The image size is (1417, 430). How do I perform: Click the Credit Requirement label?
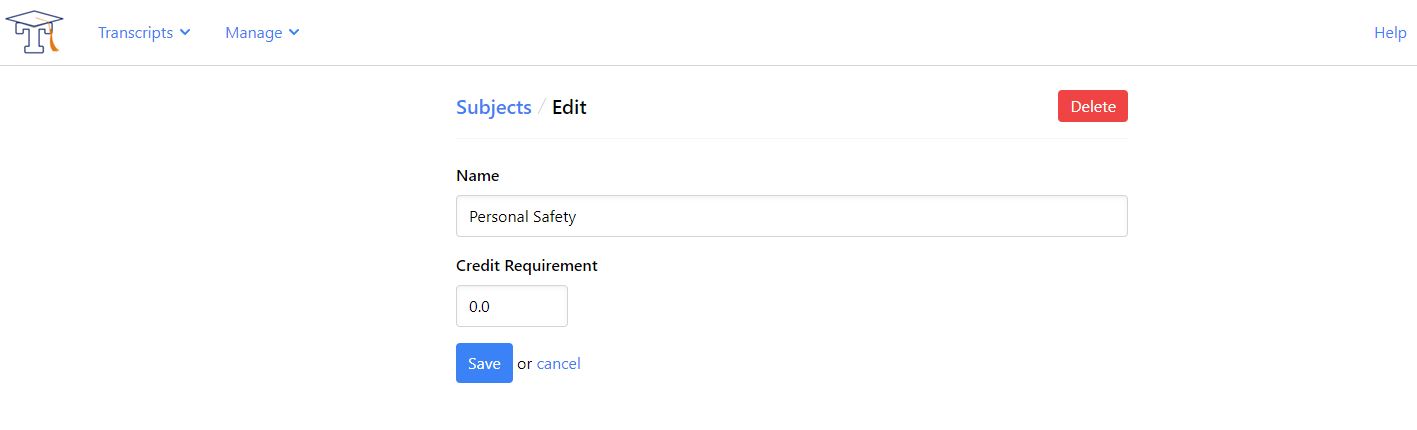526,265
